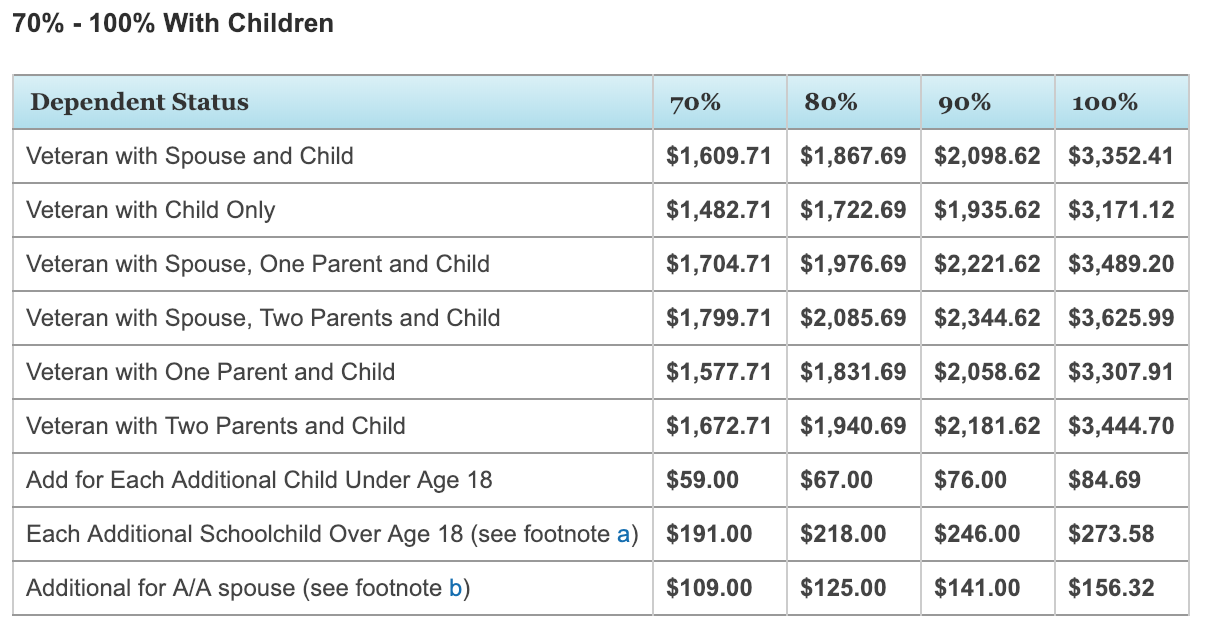Viewport: 1208px width, 640px height.
Task: Select Veteran with One Parent and Child label
Action: pyautogui.click(x=211, y=372)
